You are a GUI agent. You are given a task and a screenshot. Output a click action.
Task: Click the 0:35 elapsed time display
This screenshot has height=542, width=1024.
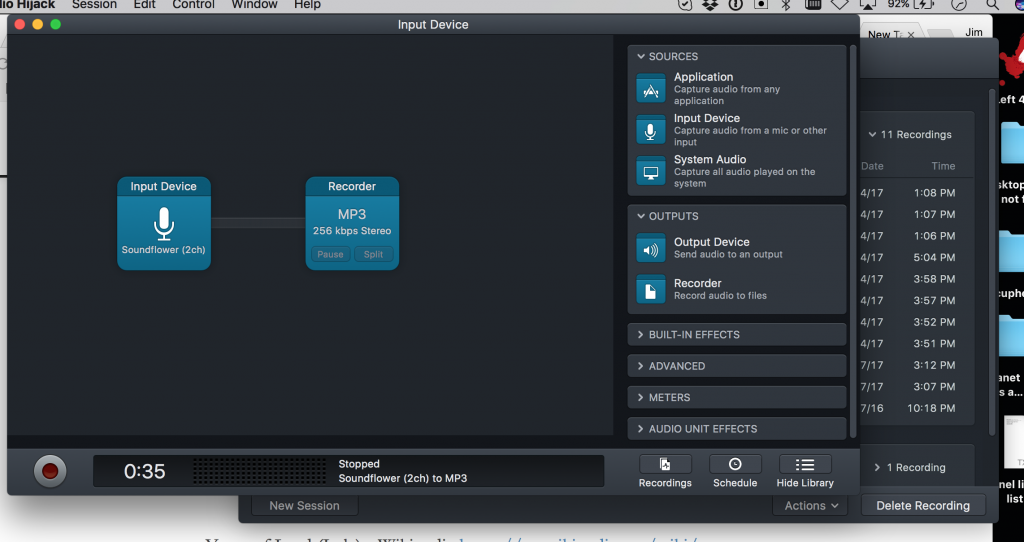click(x=144, y=471)
